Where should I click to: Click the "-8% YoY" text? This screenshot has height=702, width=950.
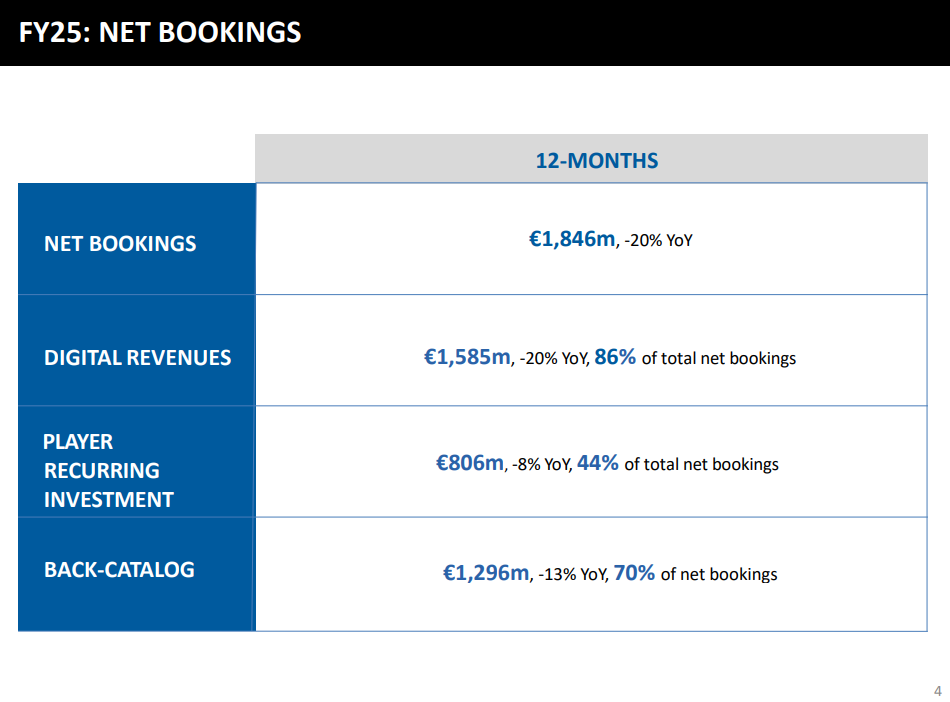point(541,465)
